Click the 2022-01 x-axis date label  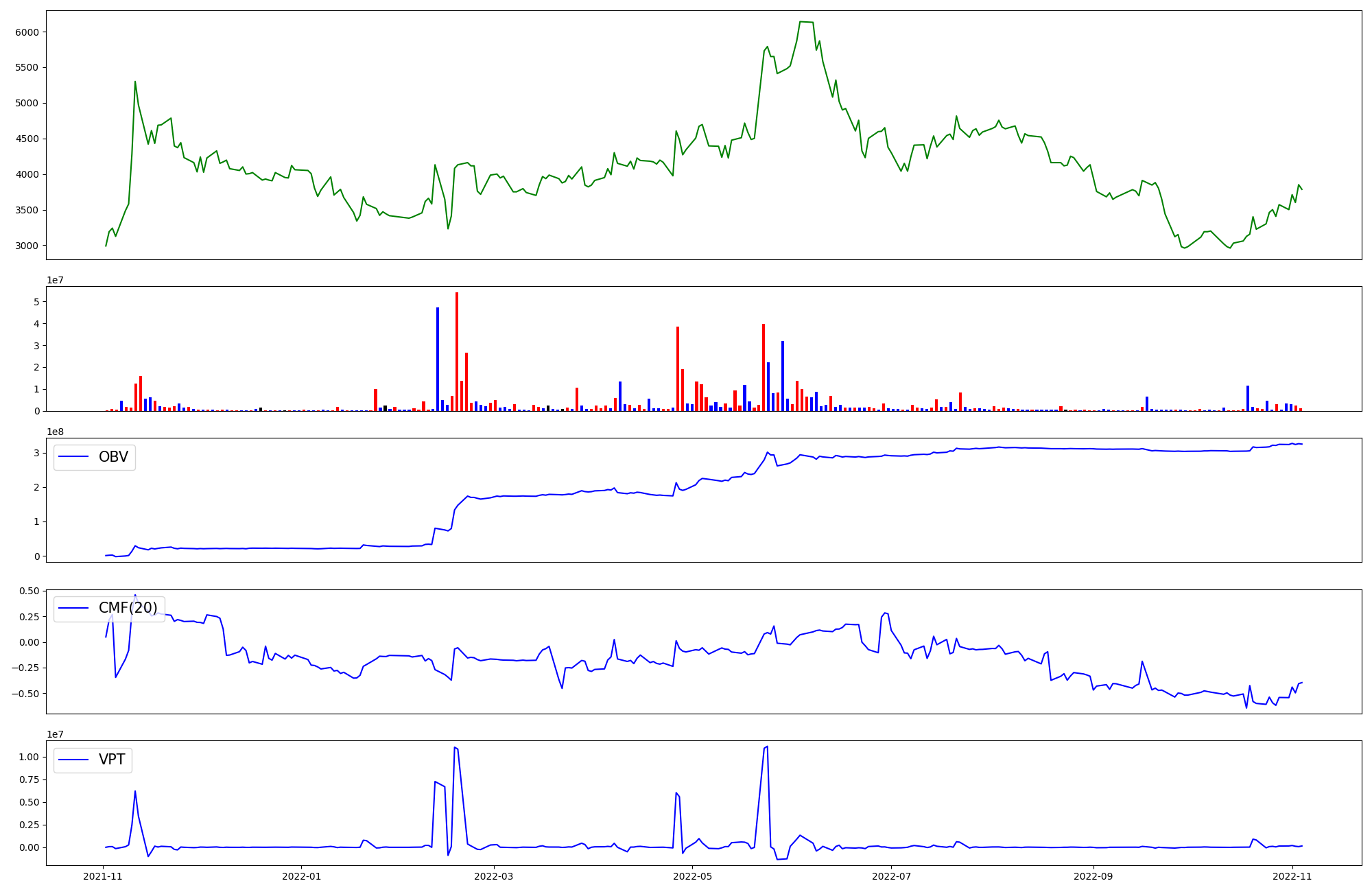(x=302, y=876)
